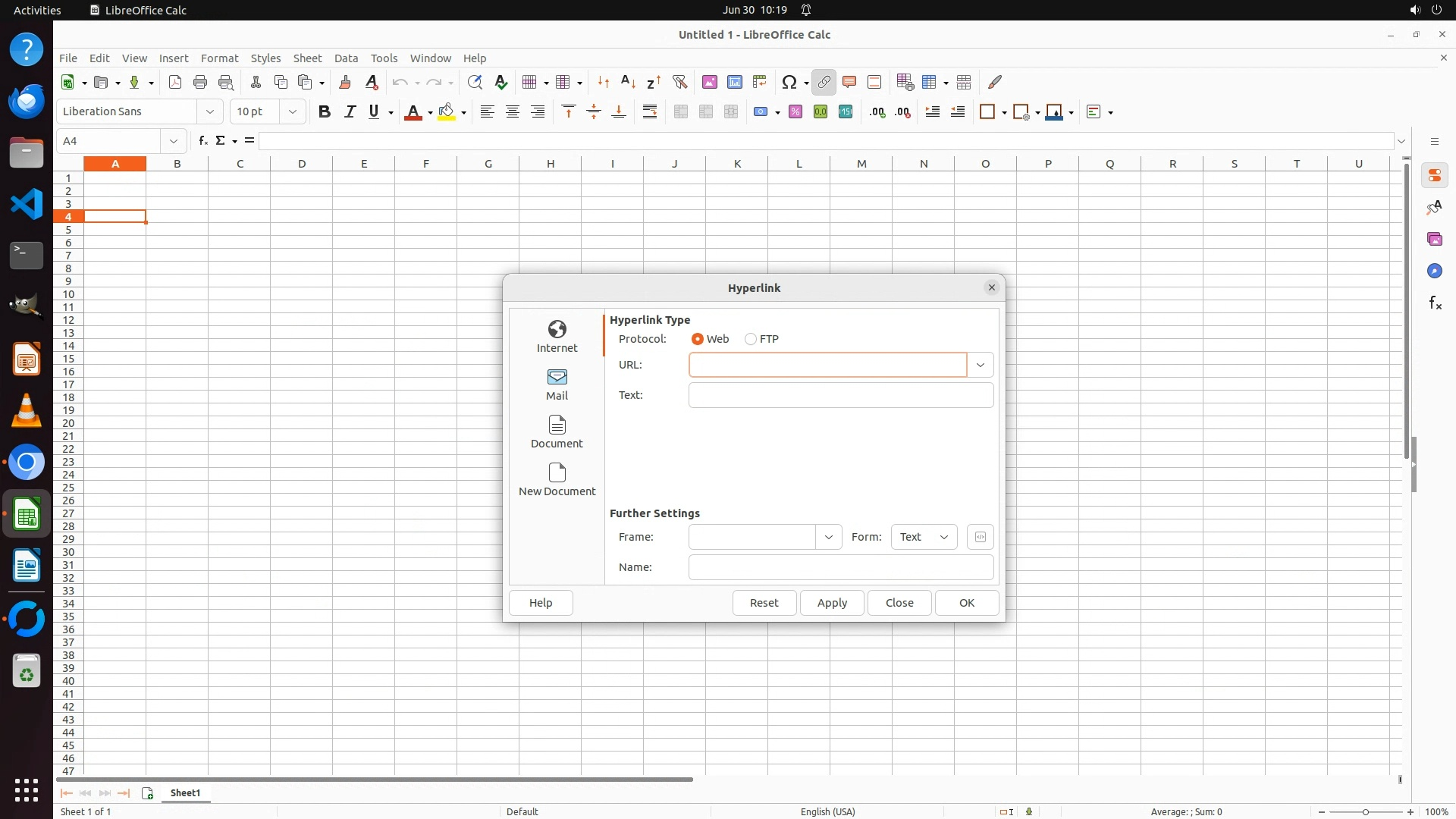Select the Document hyperlink type icon
The image size is (1456, 819).
(x=557, y=431)
